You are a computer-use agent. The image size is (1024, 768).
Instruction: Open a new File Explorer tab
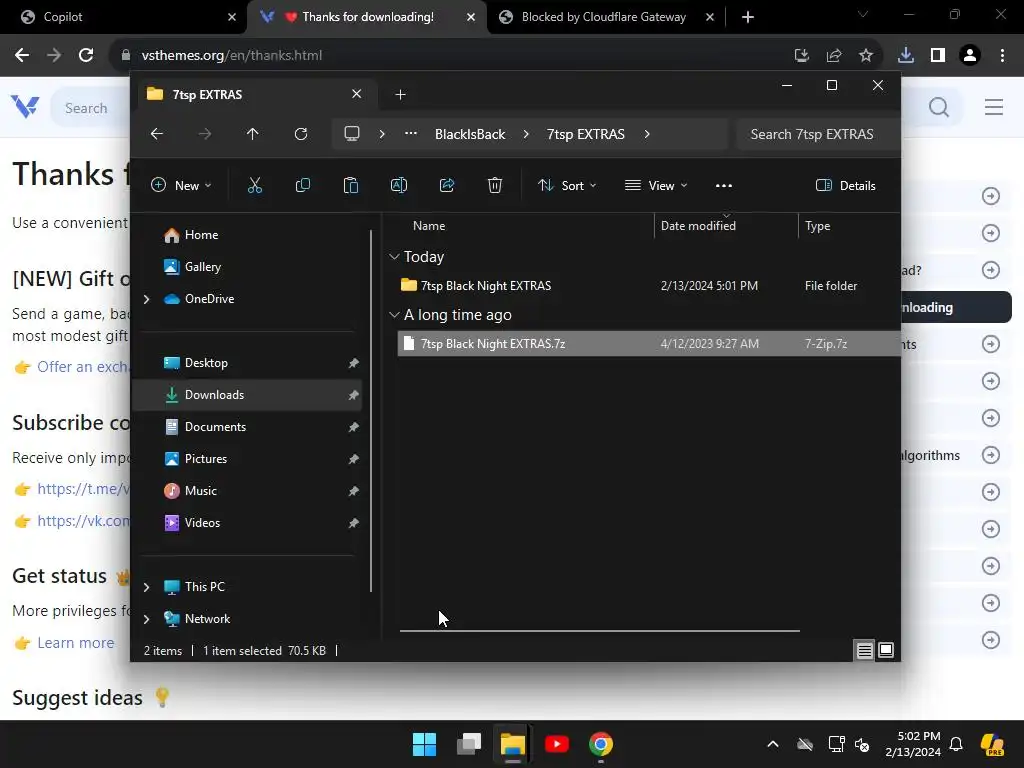pos(400,95)
